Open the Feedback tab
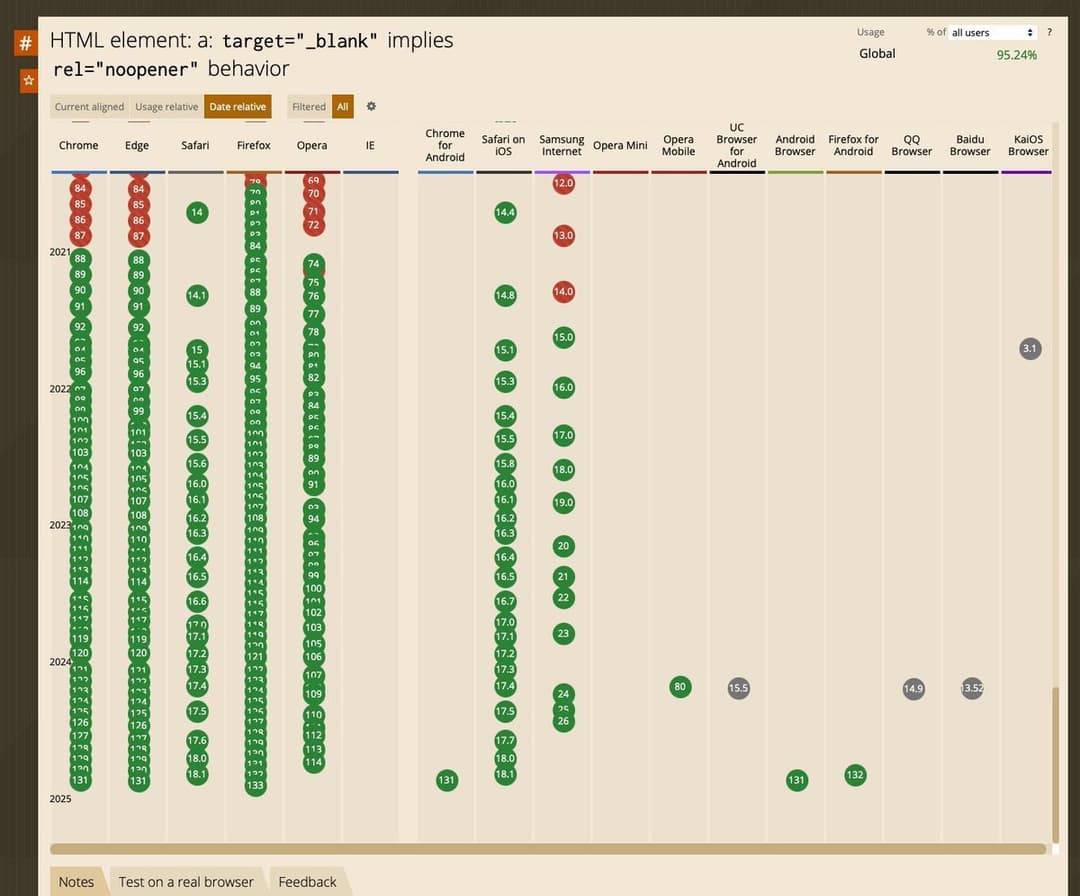Viewport: 1080px width, 896px height. pyautogui.click(x=307, y=882)
